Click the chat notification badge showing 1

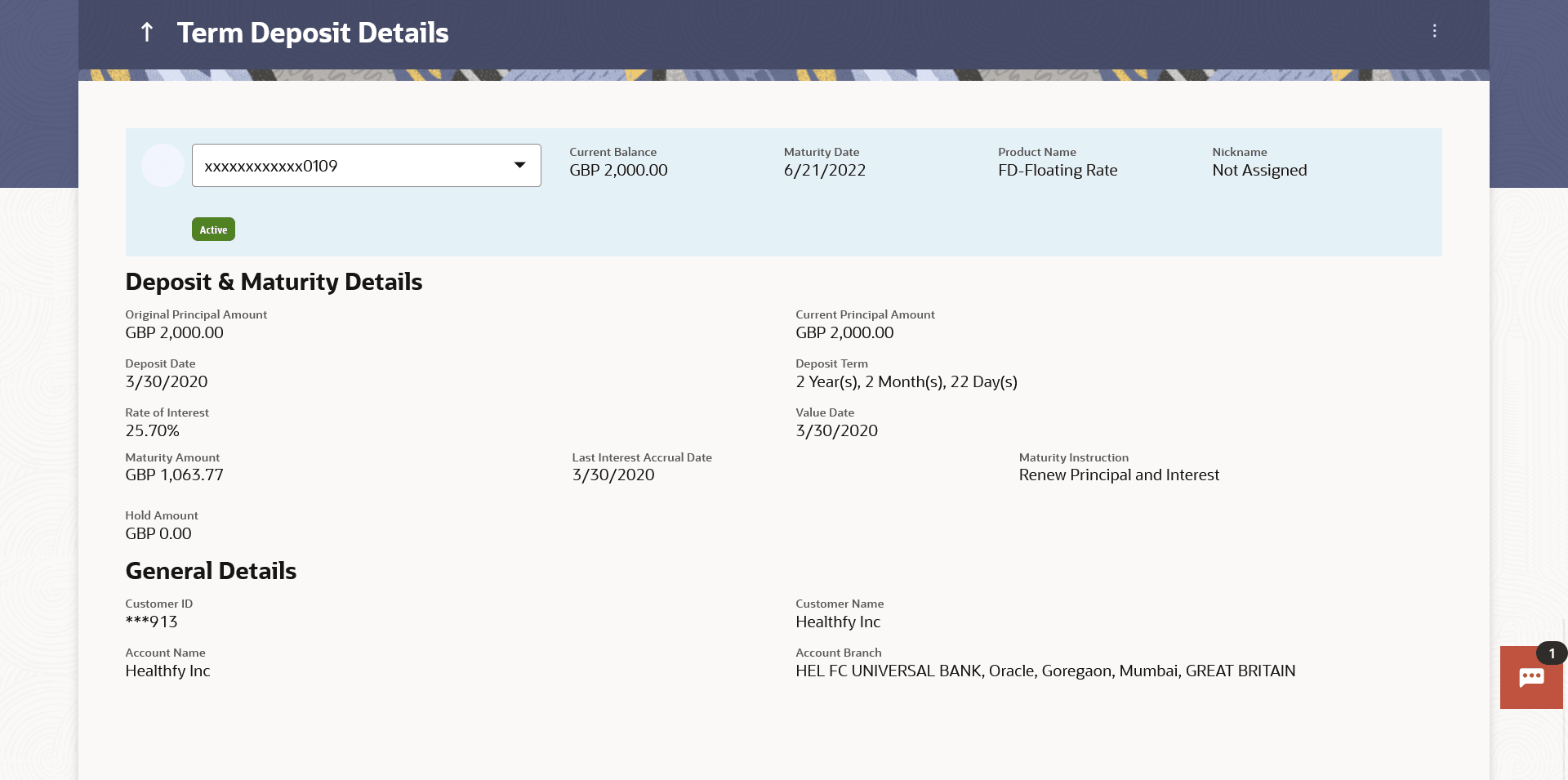pos(1552,653)
